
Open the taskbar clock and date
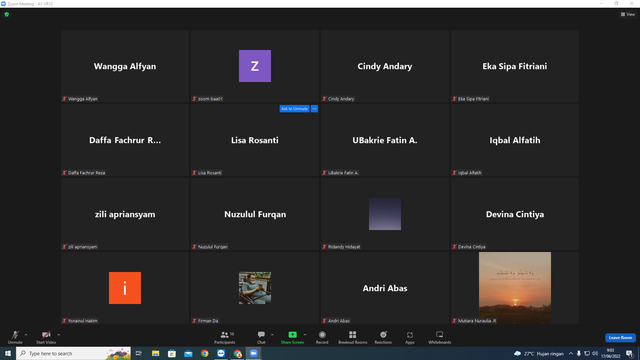click(x=611, y=353)
